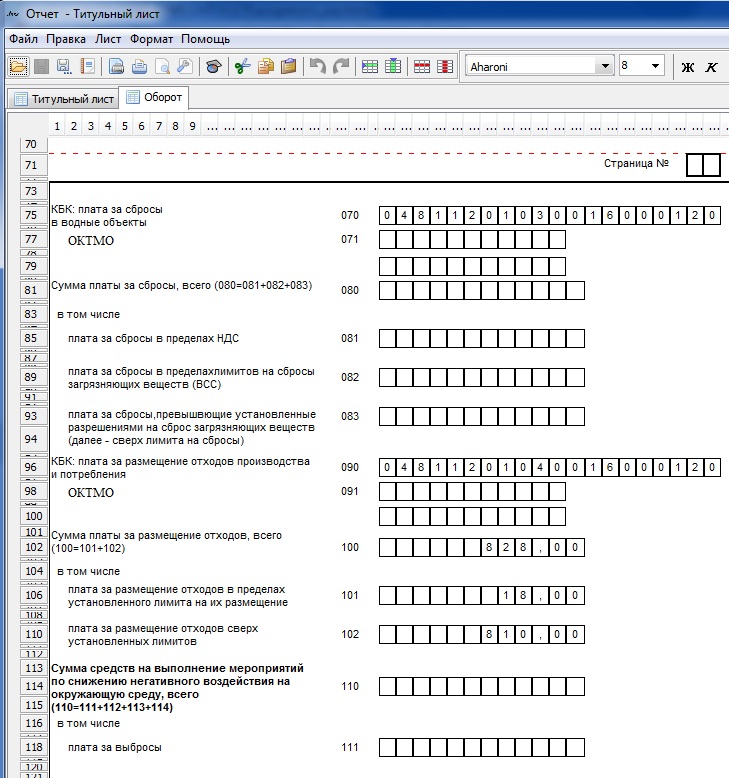Image resolution: width=729 pixels, height=778 pixels.
Task: Undo the last action
Action: [x=317, y=66]
